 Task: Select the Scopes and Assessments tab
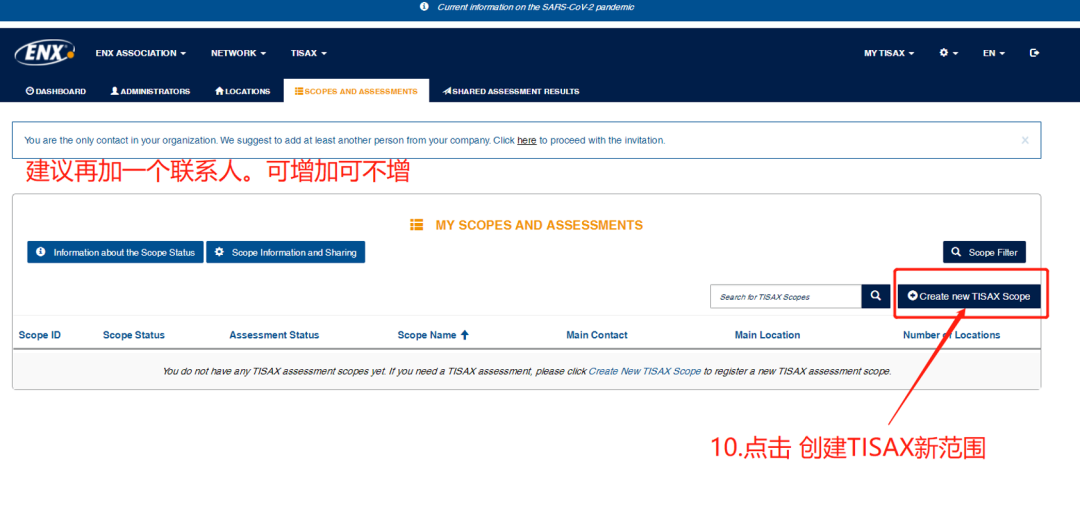pyautogui.click(x=356, y=91)
